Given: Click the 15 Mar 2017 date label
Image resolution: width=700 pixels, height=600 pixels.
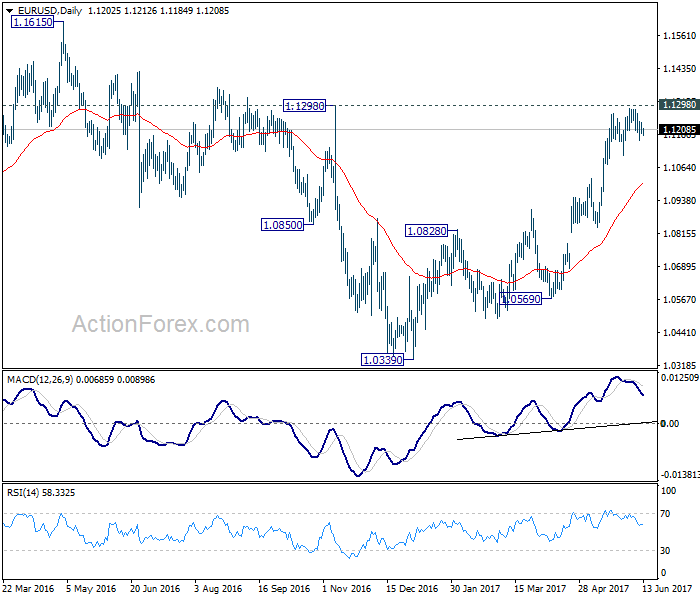Looking at the screenshot, I should (540, 589).
